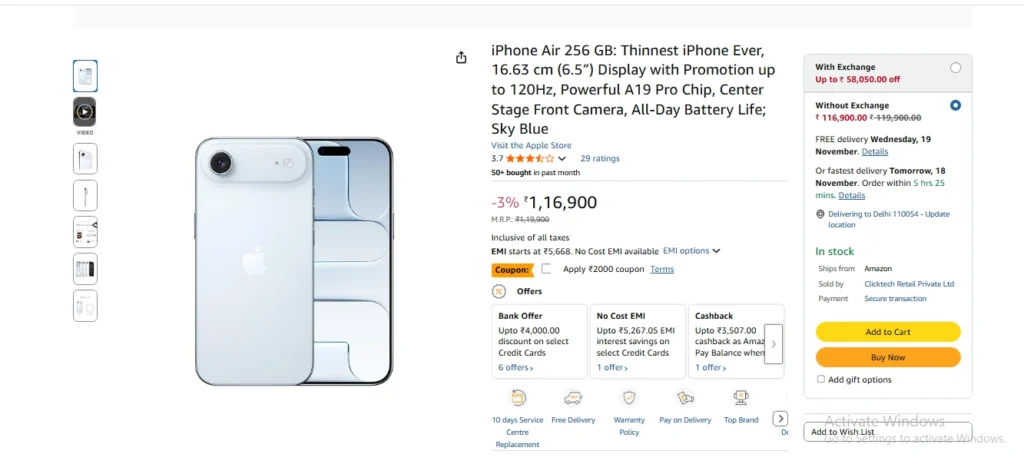Open the star rating breakdown chevron
Screen dimensions: 1024x464
[562, 159]
